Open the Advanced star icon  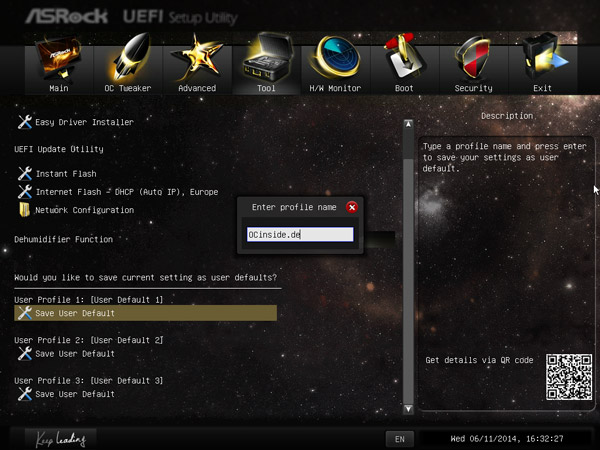pos(198,58)
